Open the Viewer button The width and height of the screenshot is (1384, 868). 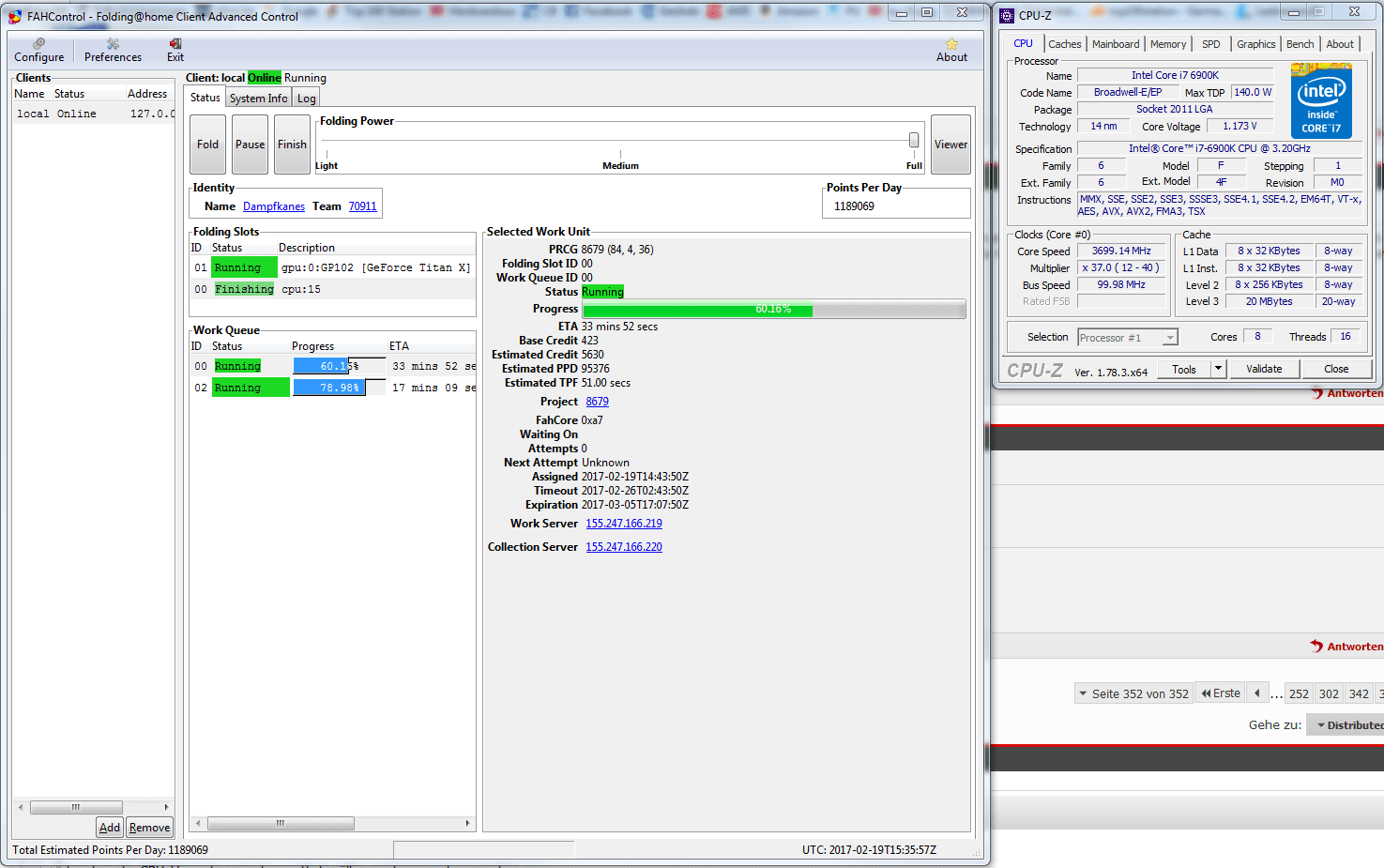pos(951,145)
